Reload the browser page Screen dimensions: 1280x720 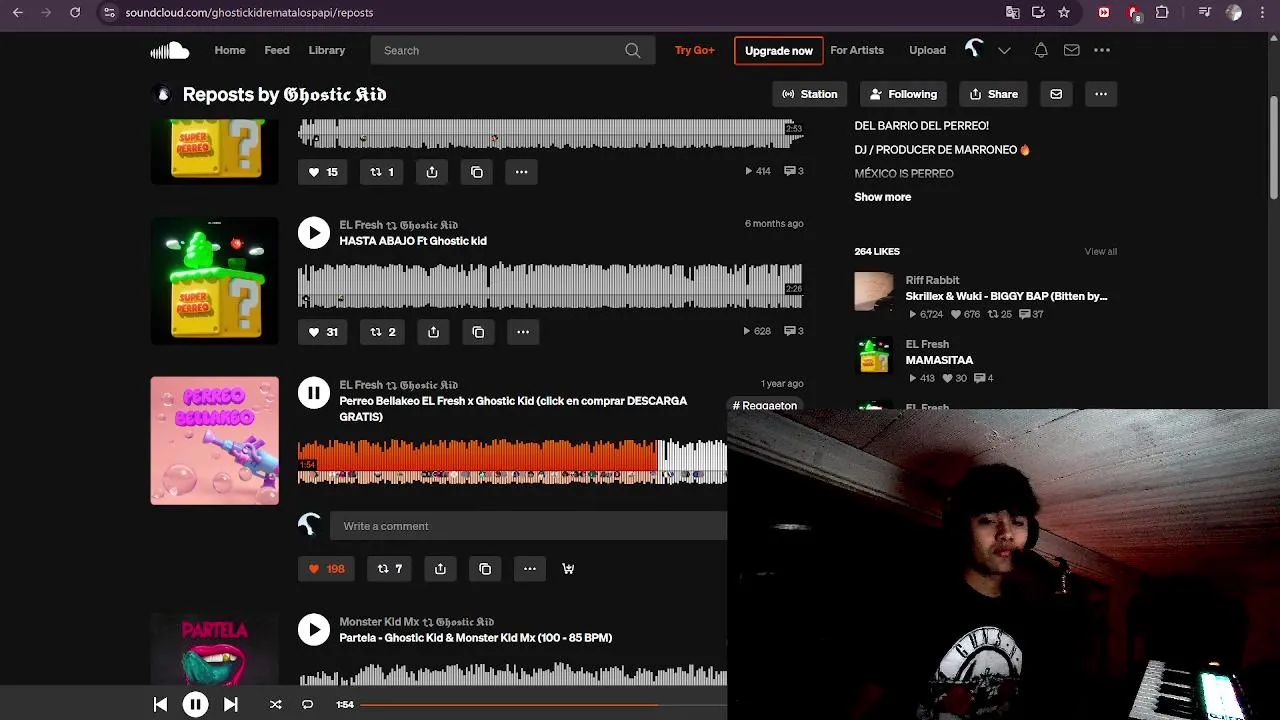tap(75, 12)
